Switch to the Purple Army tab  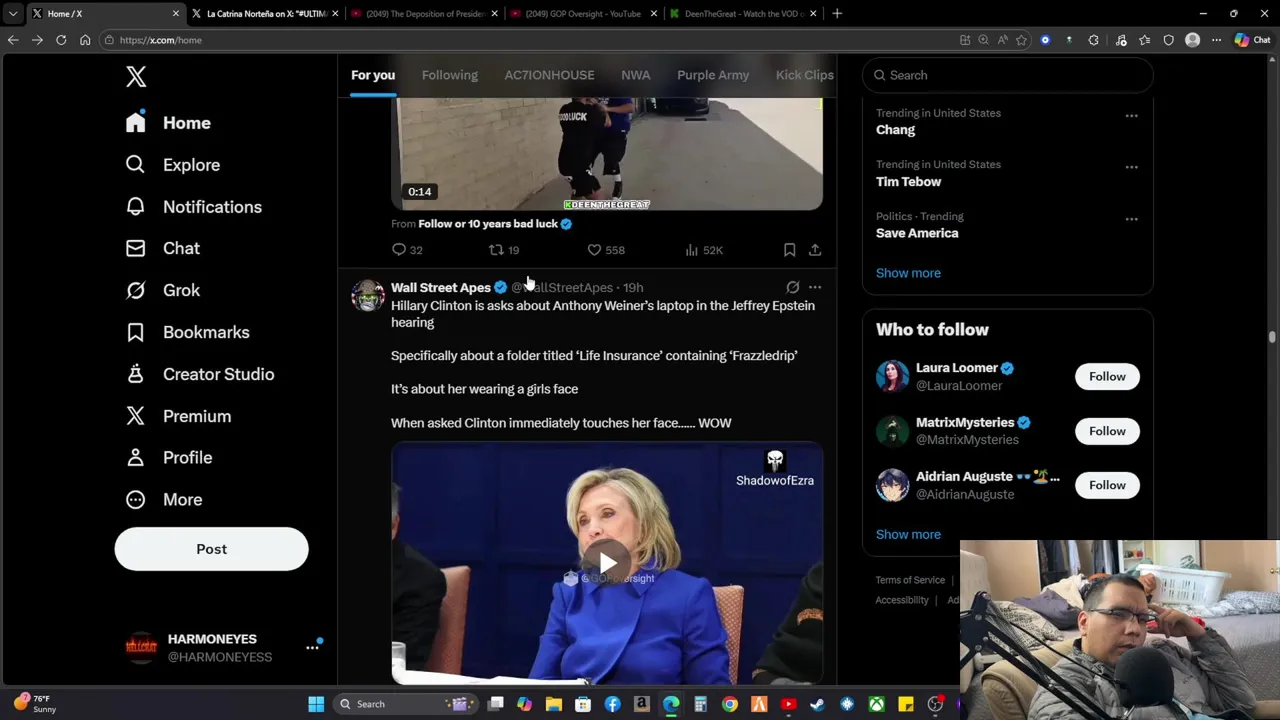pos(713,75)
